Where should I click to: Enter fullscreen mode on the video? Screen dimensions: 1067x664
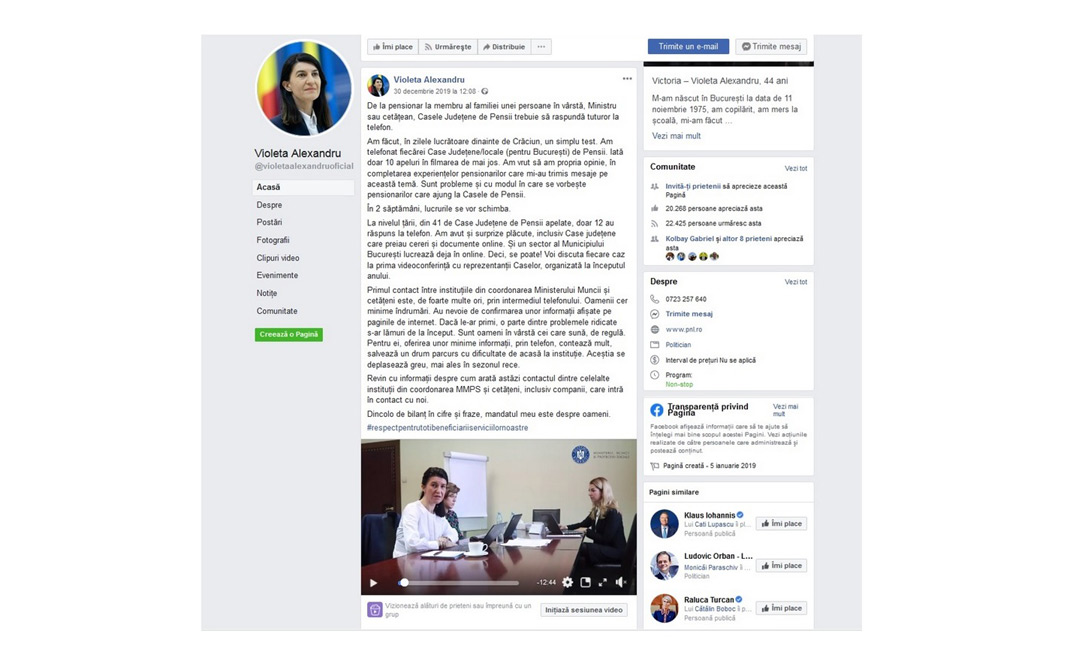(603, 582)
